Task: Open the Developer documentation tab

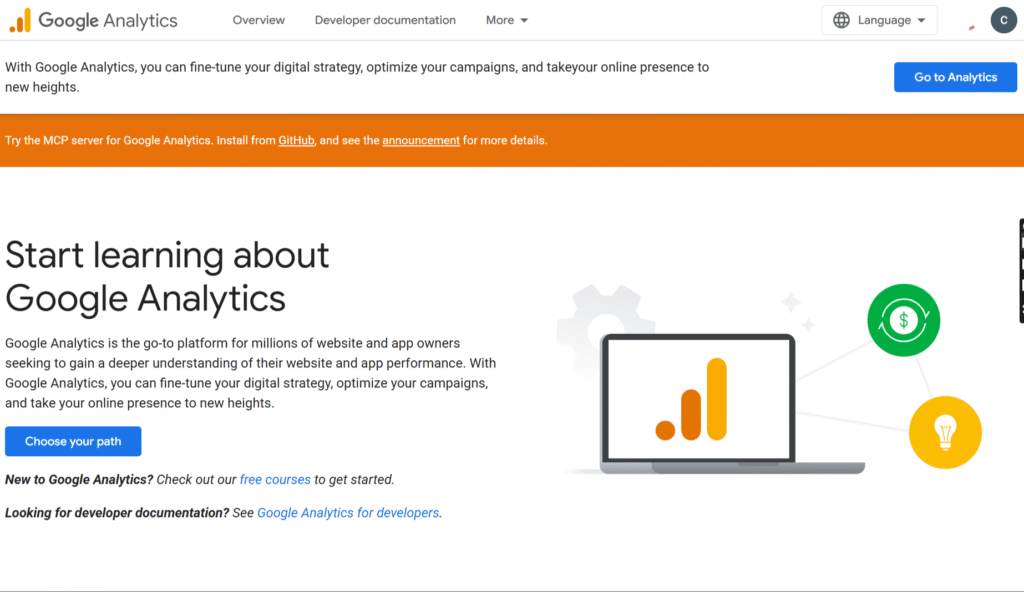Action: pyautogui.click(x=385, y=20)
